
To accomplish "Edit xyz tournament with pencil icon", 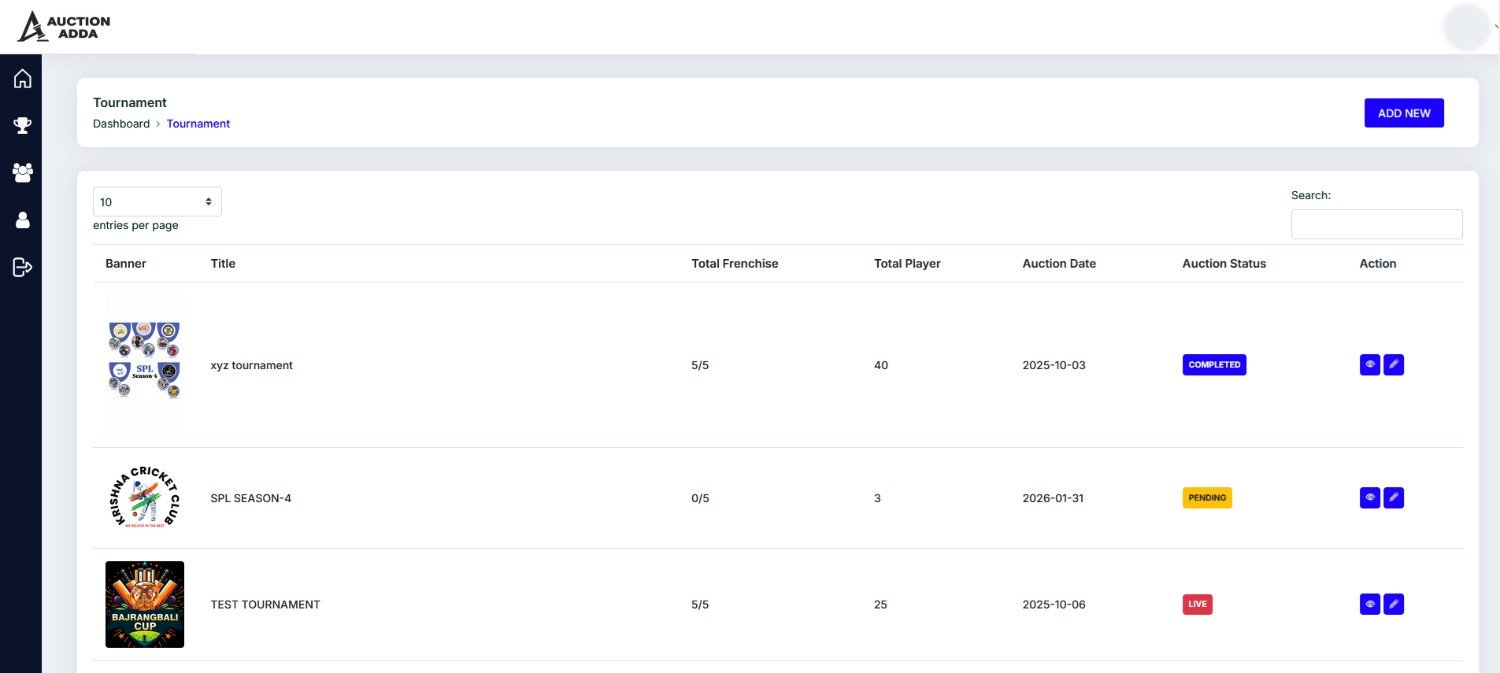I will [x=1393, y=365].
